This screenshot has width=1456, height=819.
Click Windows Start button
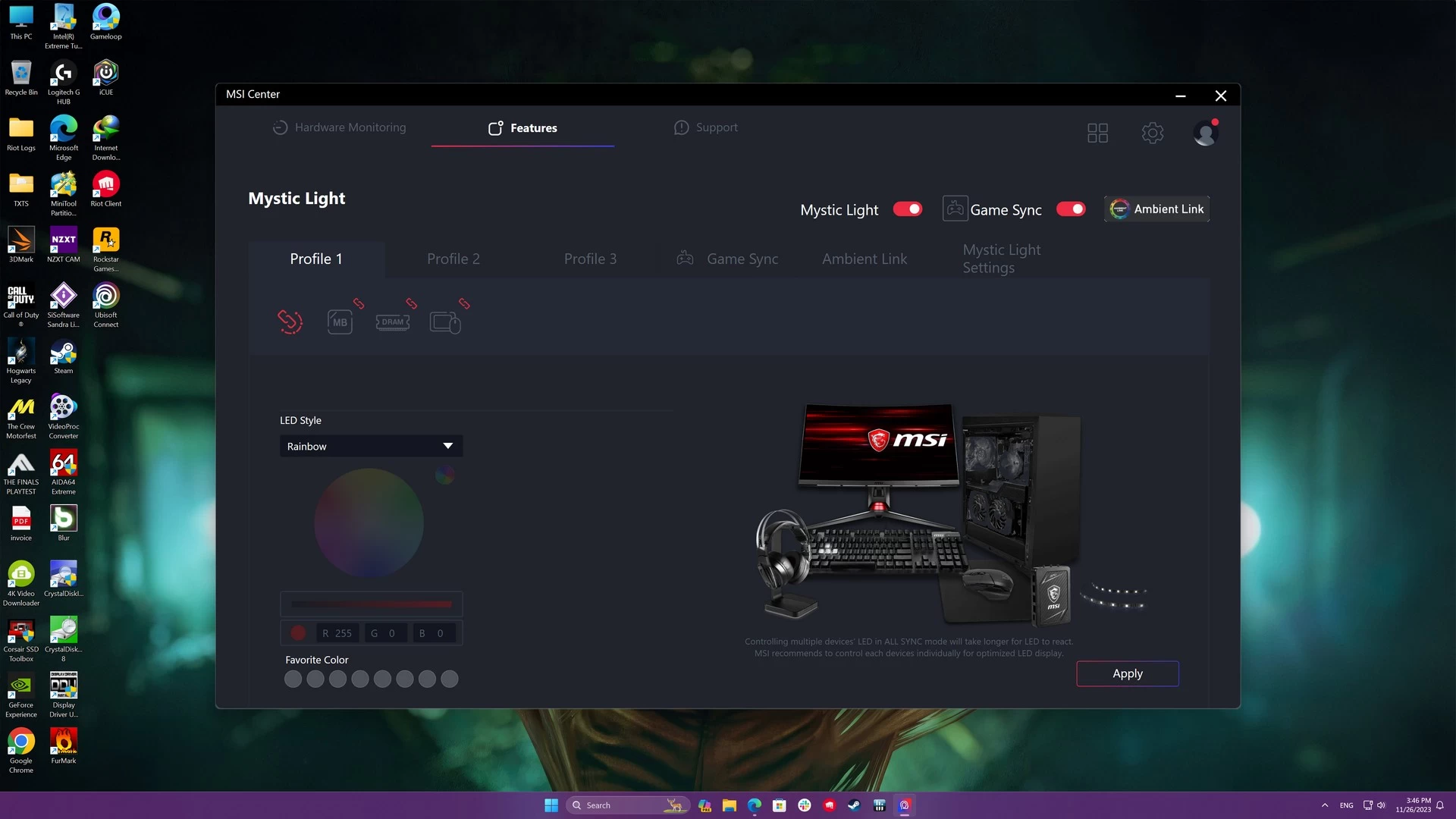(x=551, y=805)
